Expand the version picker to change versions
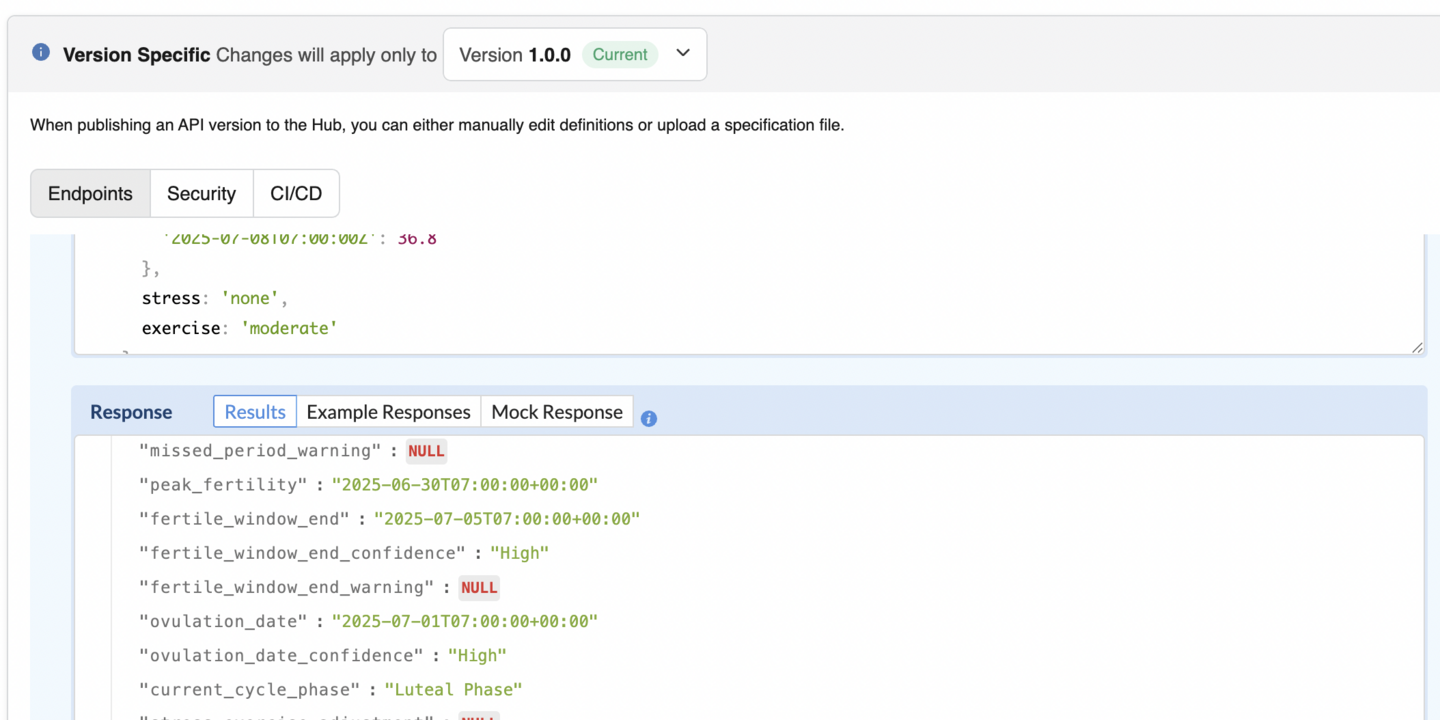1440x720 pixels. tap(575, 54)
